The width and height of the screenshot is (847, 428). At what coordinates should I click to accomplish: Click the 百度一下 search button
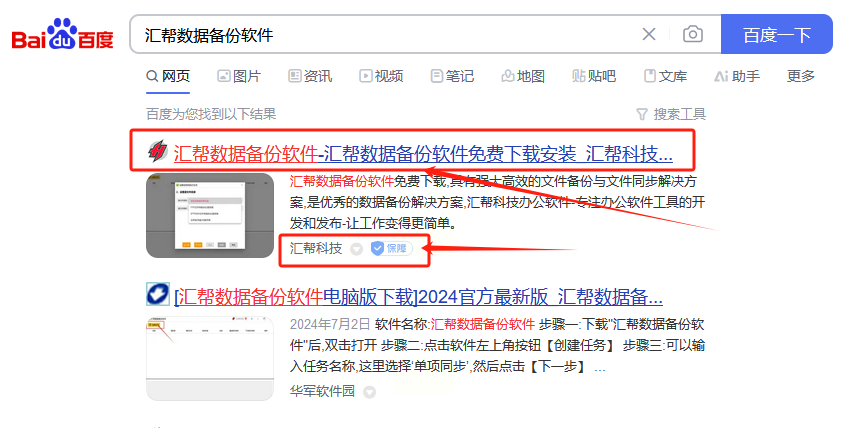pos(777,35)
